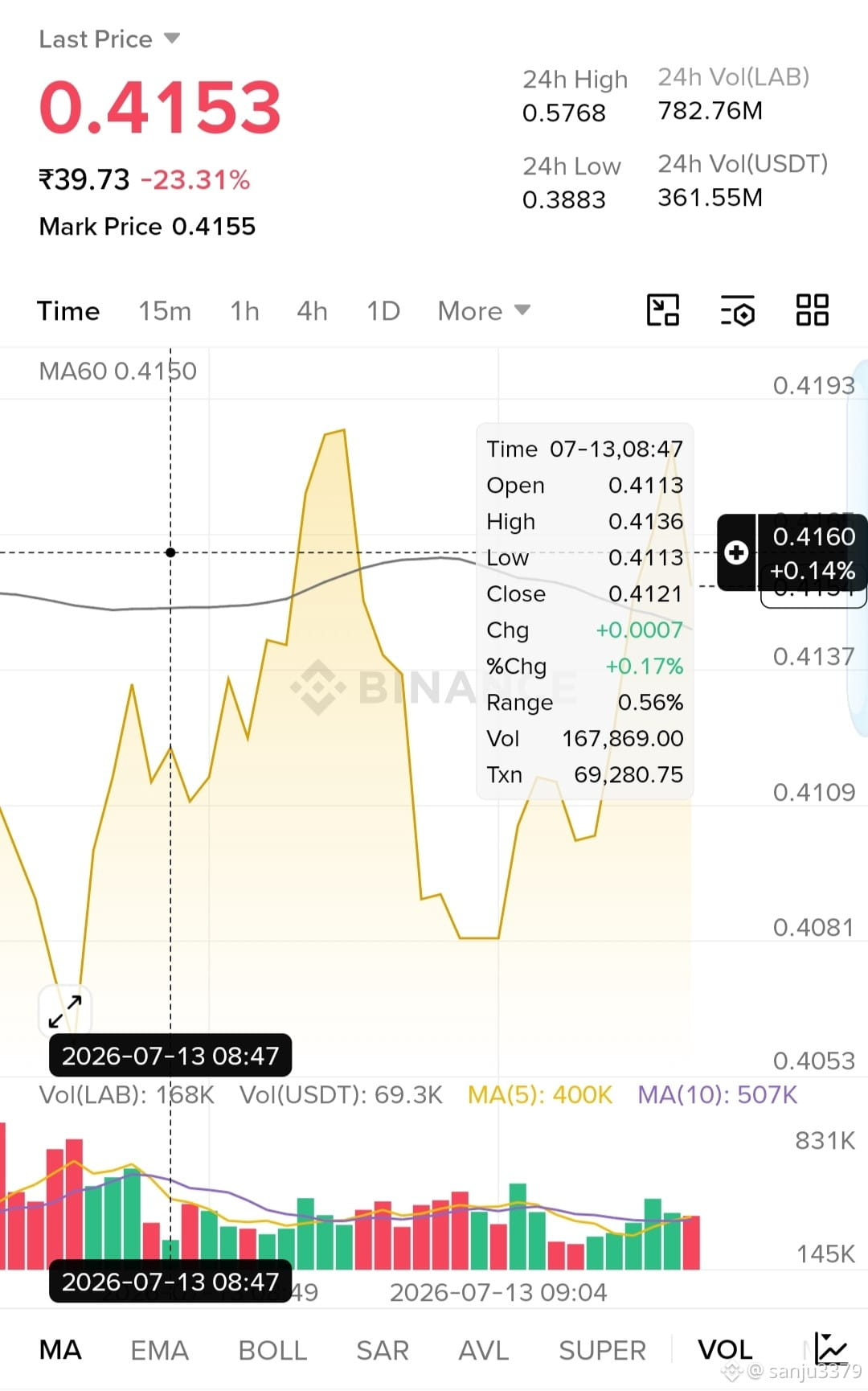This screenshot has width=868, height=1391.
Task: Toggle the VOL sub-indicator
Action: [725, 1350]
